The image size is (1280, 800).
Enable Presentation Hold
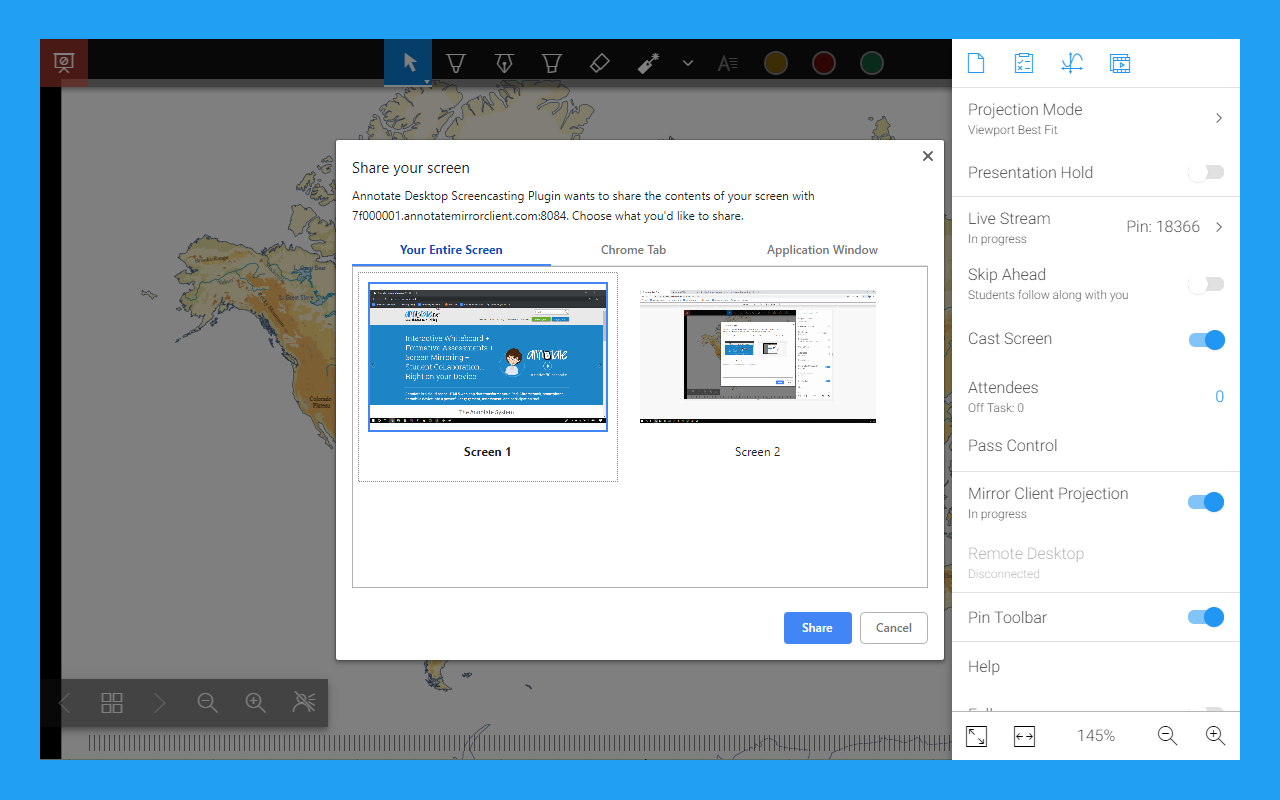click(x=1205, y=172)
